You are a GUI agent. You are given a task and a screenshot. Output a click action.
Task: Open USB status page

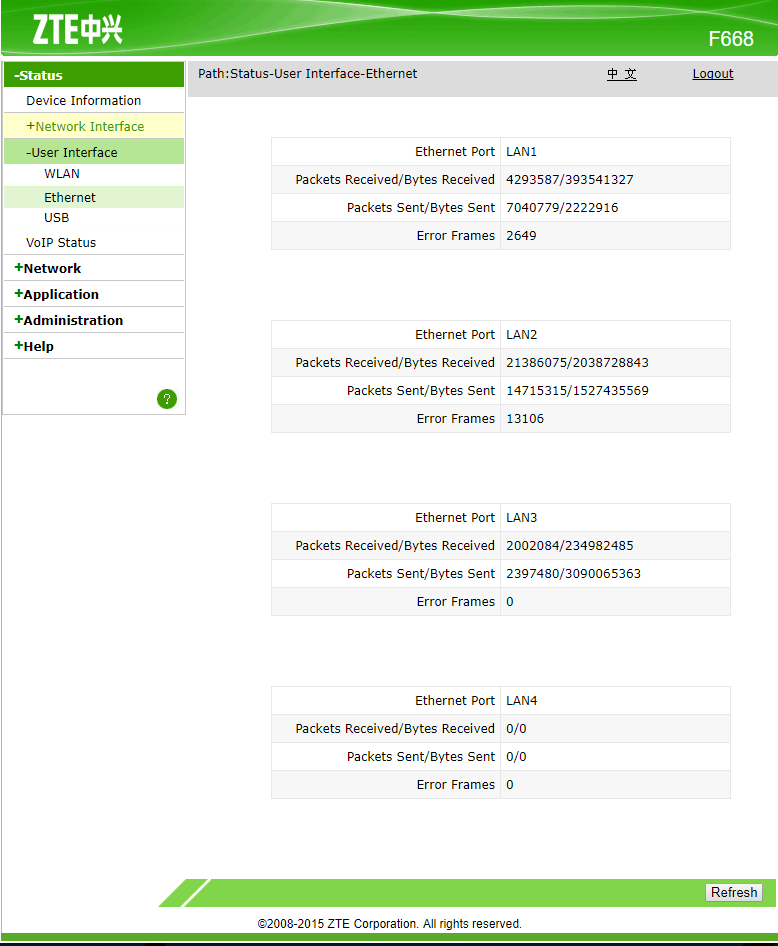click(56, 218)
